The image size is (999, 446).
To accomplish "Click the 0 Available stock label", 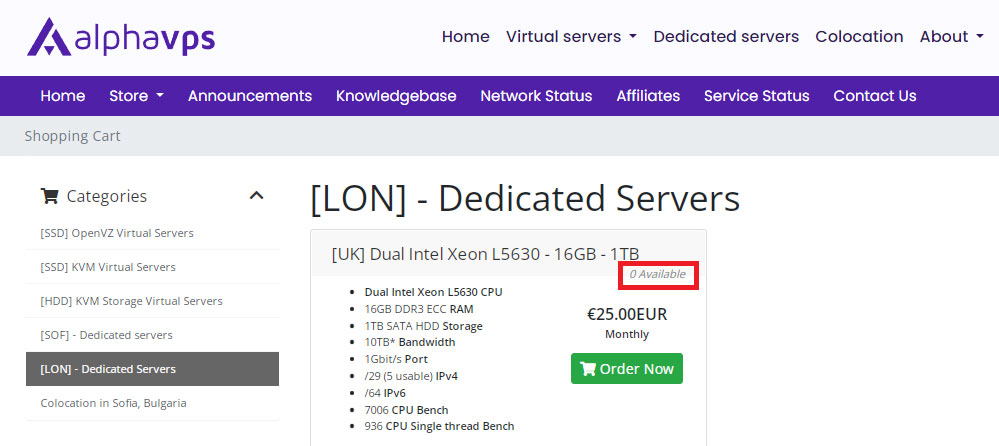I will tap(658, 275).
